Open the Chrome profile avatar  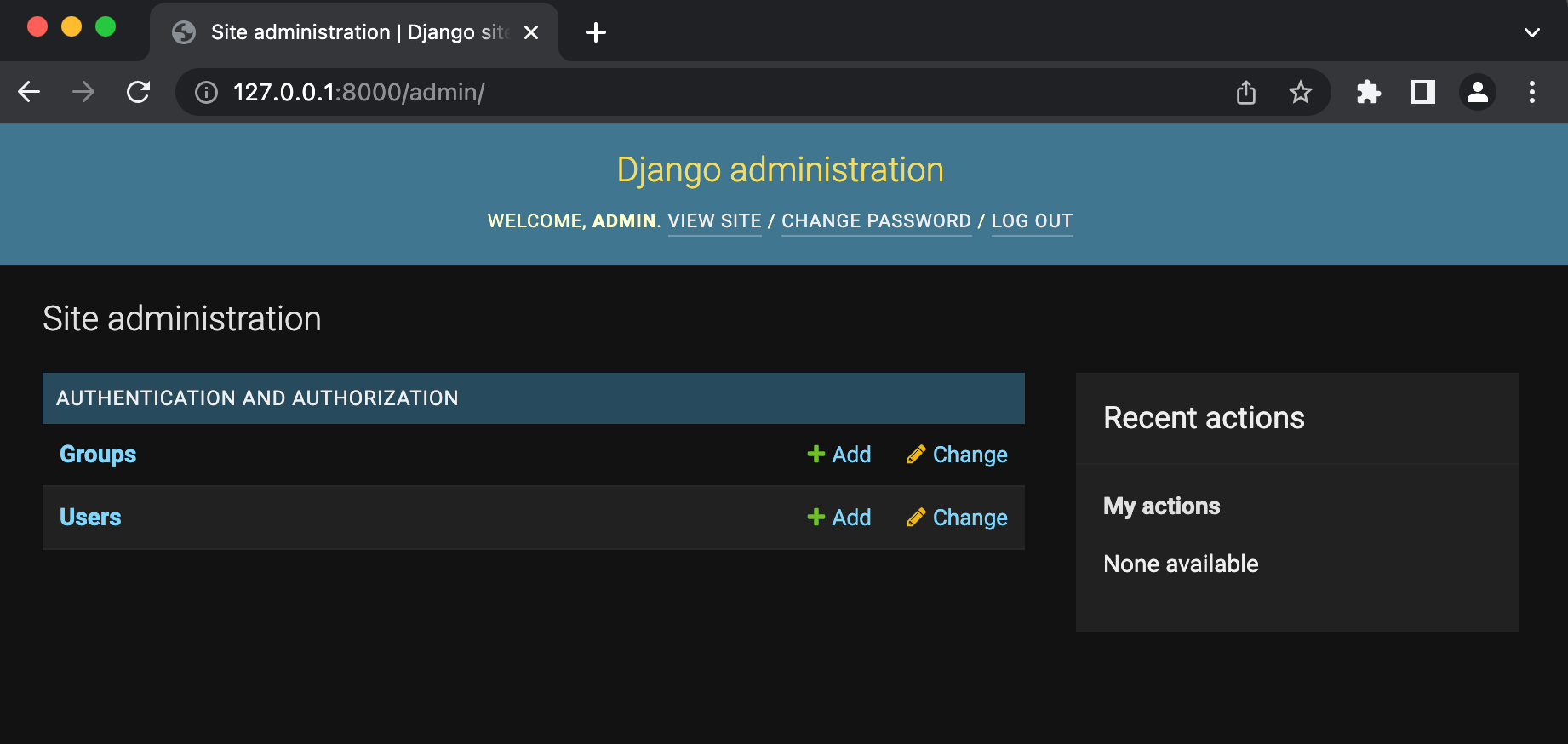click(x=1478, y=92)
